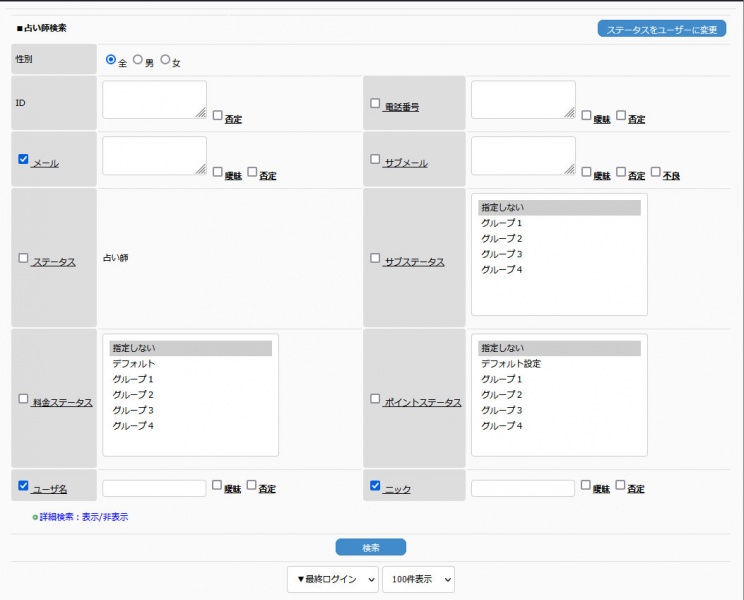Select デフォルト設定 in ポイントステータス list

[x=510, y=364]
